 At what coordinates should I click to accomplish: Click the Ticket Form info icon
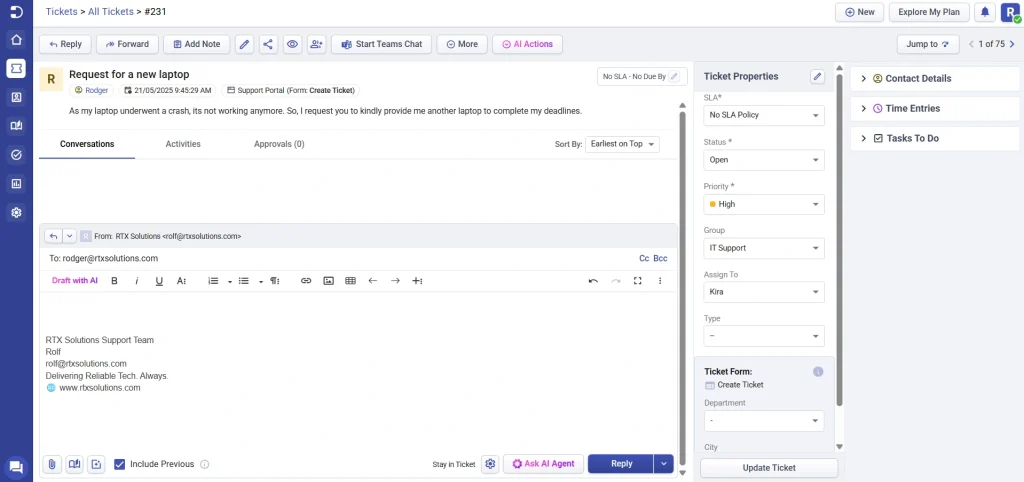tap(818, 372)
